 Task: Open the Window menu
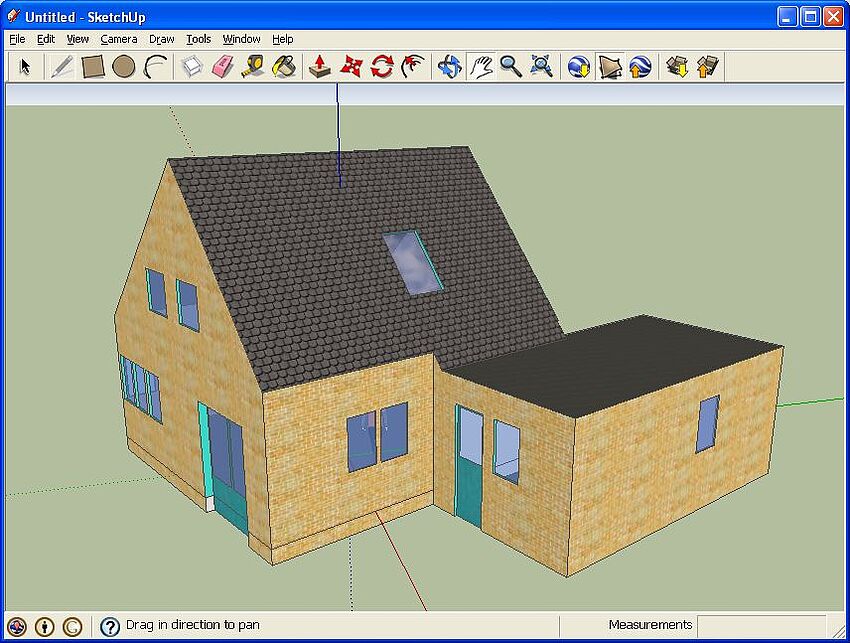241,39
